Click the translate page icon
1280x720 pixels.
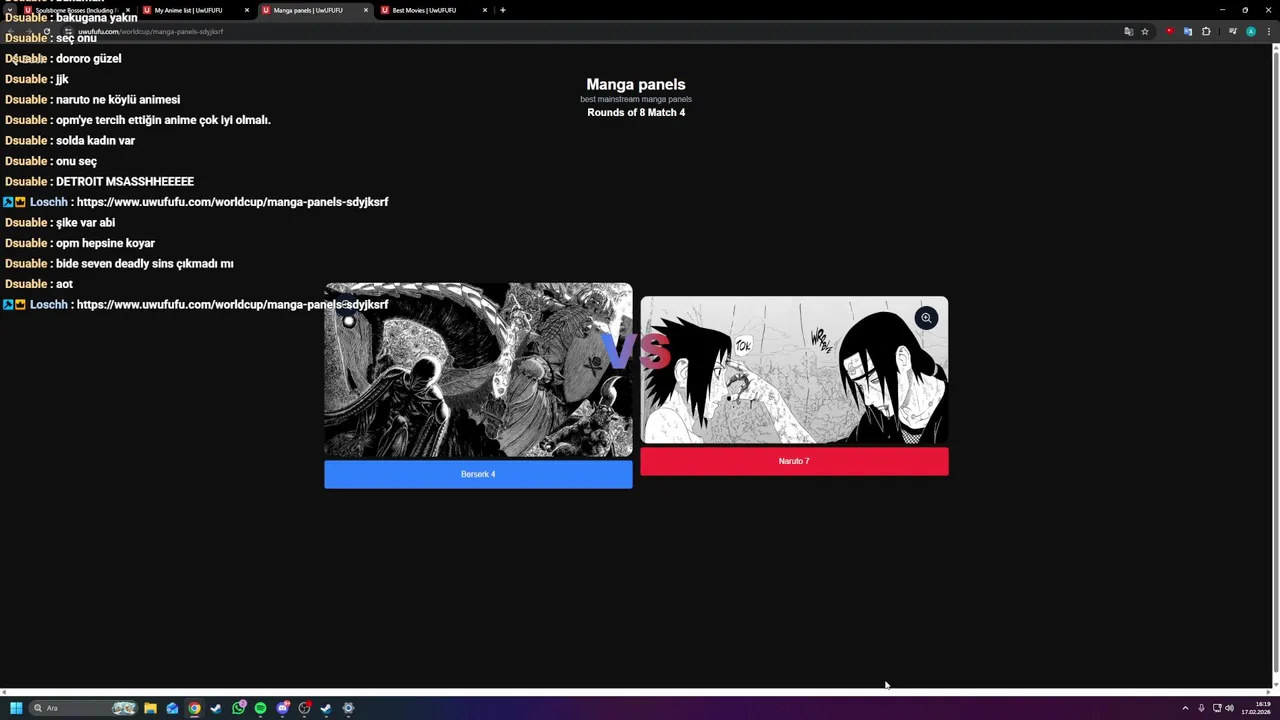pos(1129,31)
